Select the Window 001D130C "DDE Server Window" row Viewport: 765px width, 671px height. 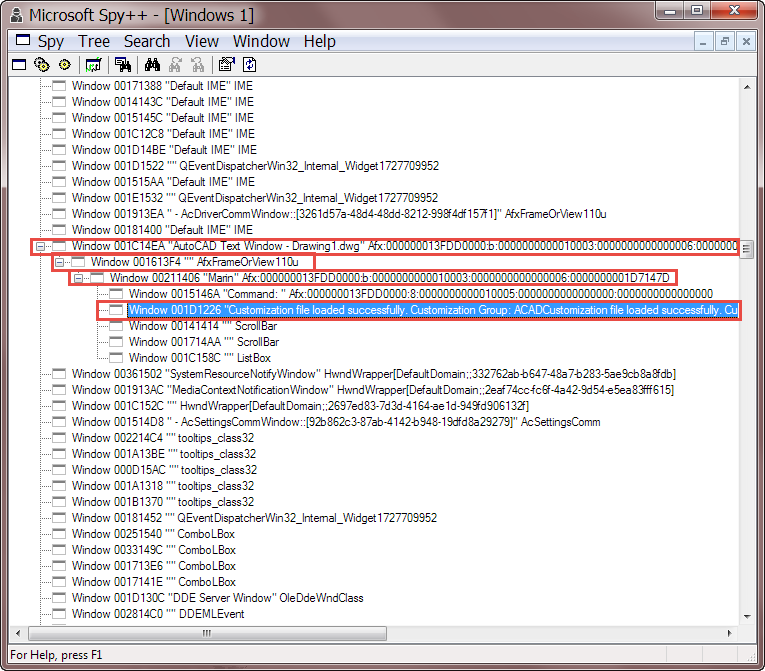click(218, 598)
